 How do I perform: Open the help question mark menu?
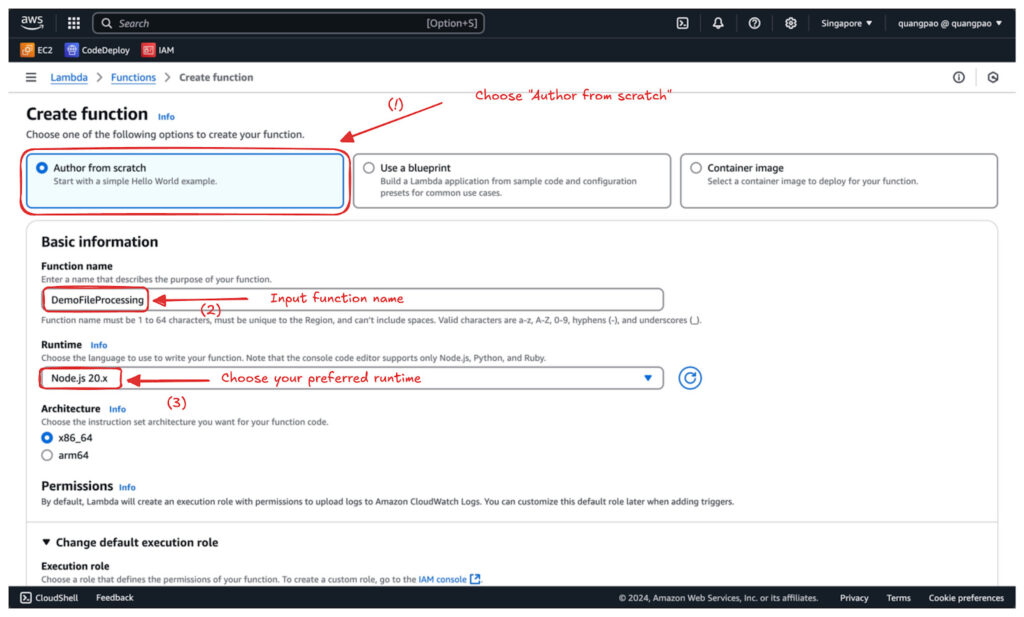click(754, 23)
